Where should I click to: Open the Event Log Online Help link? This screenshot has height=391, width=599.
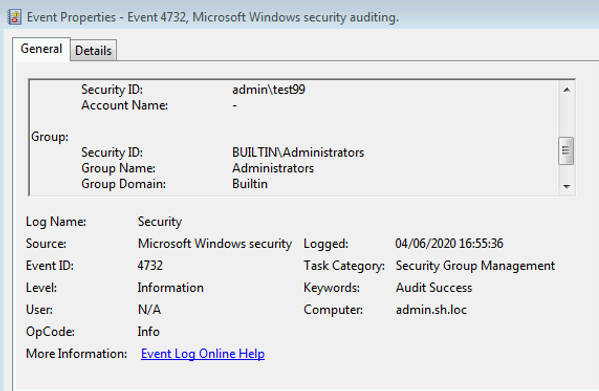[x=202, y=354]
